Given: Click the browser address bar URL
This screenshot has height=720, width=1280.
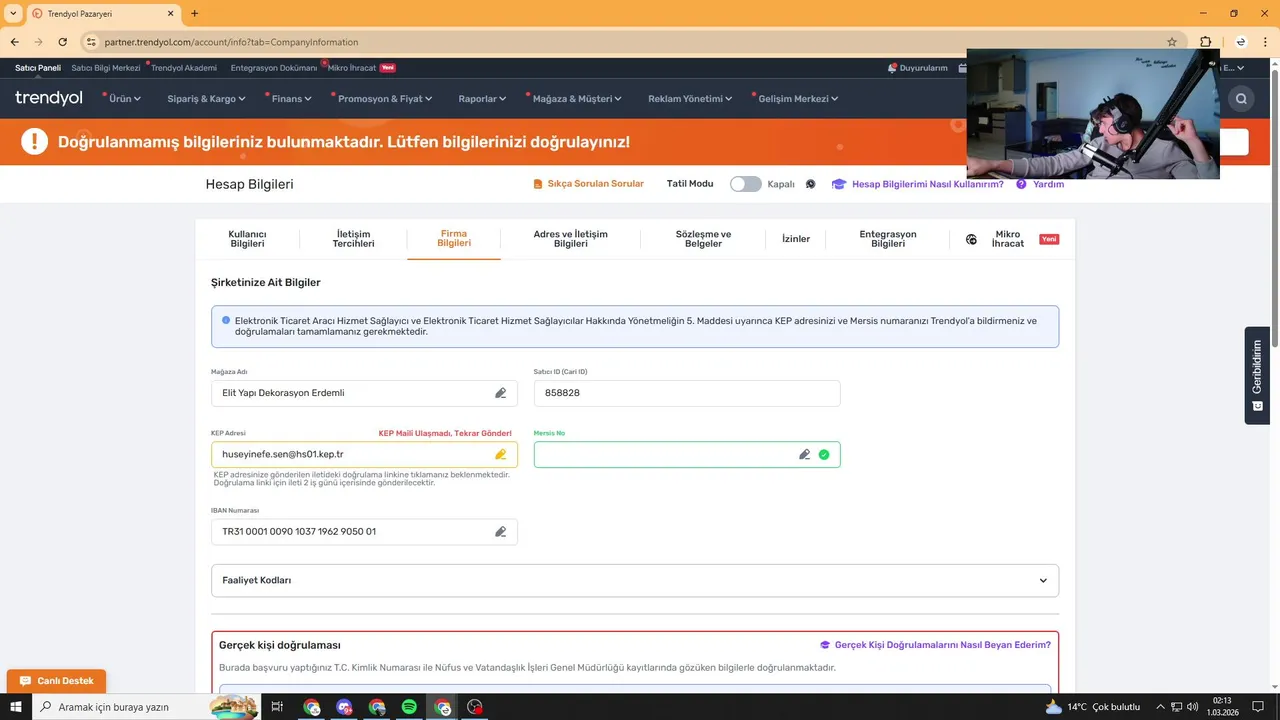Looking at the screenshot, I should [231, 42].
